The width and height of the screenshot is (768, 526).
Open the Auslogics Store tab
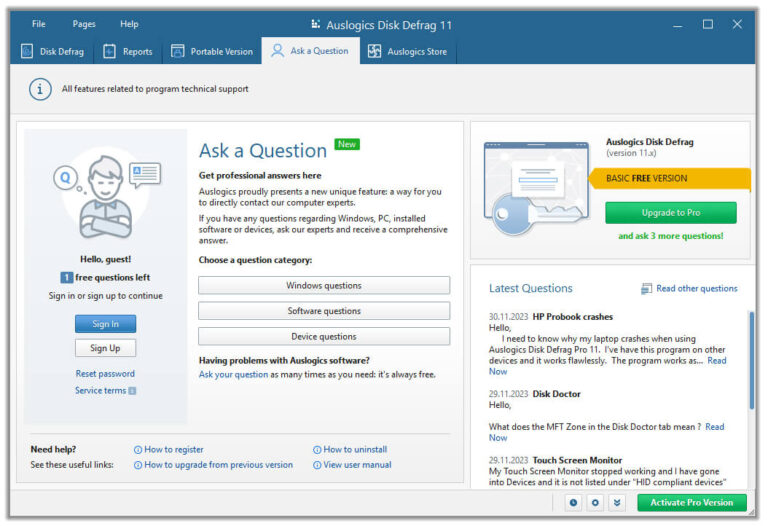pyautogui.click(x=408, y=51)
